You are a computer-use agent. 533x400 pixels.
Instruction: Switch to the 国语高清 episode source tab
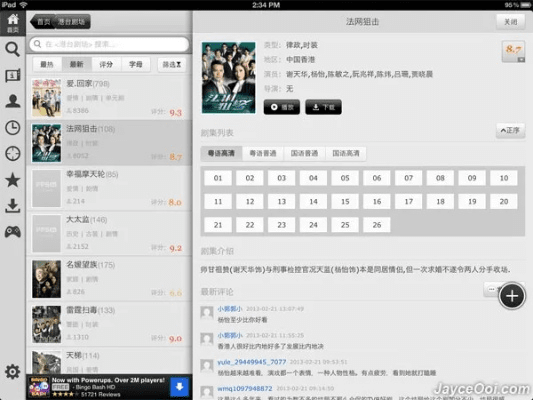tap(346, 153)
